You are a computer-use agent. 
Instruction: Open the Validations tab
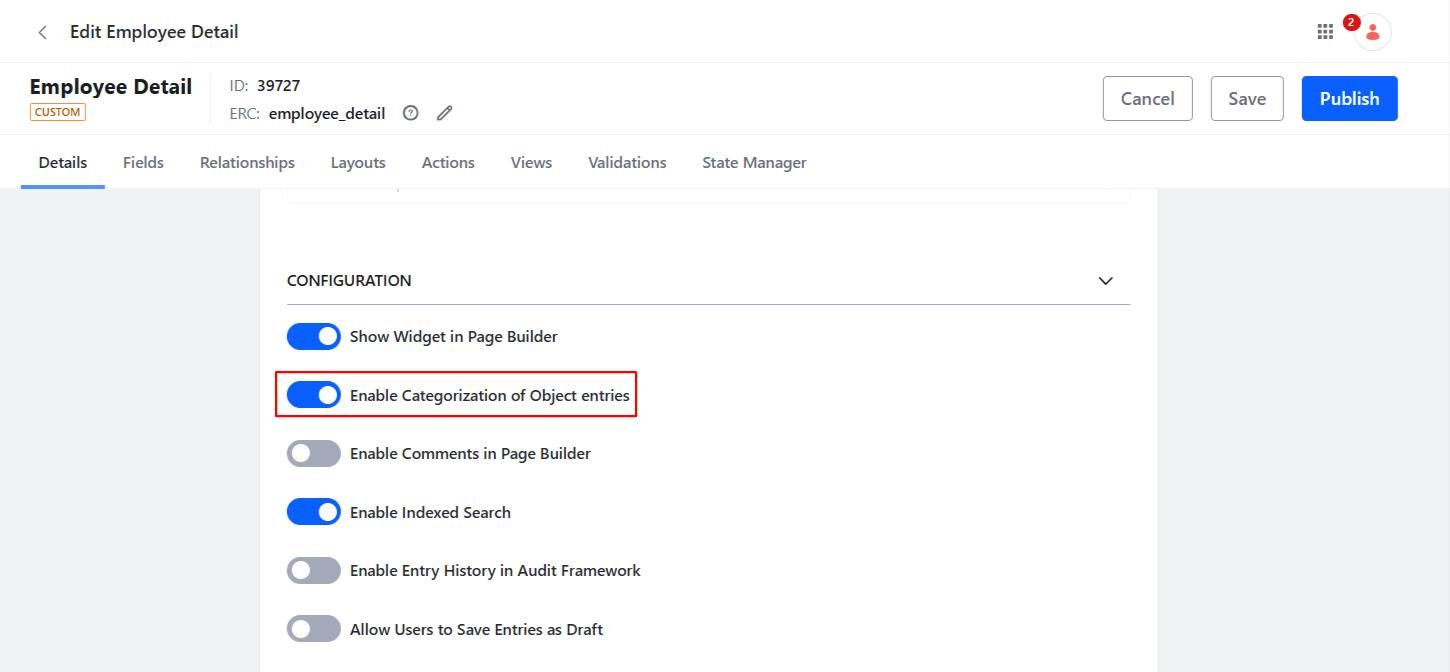pos(627,162)
